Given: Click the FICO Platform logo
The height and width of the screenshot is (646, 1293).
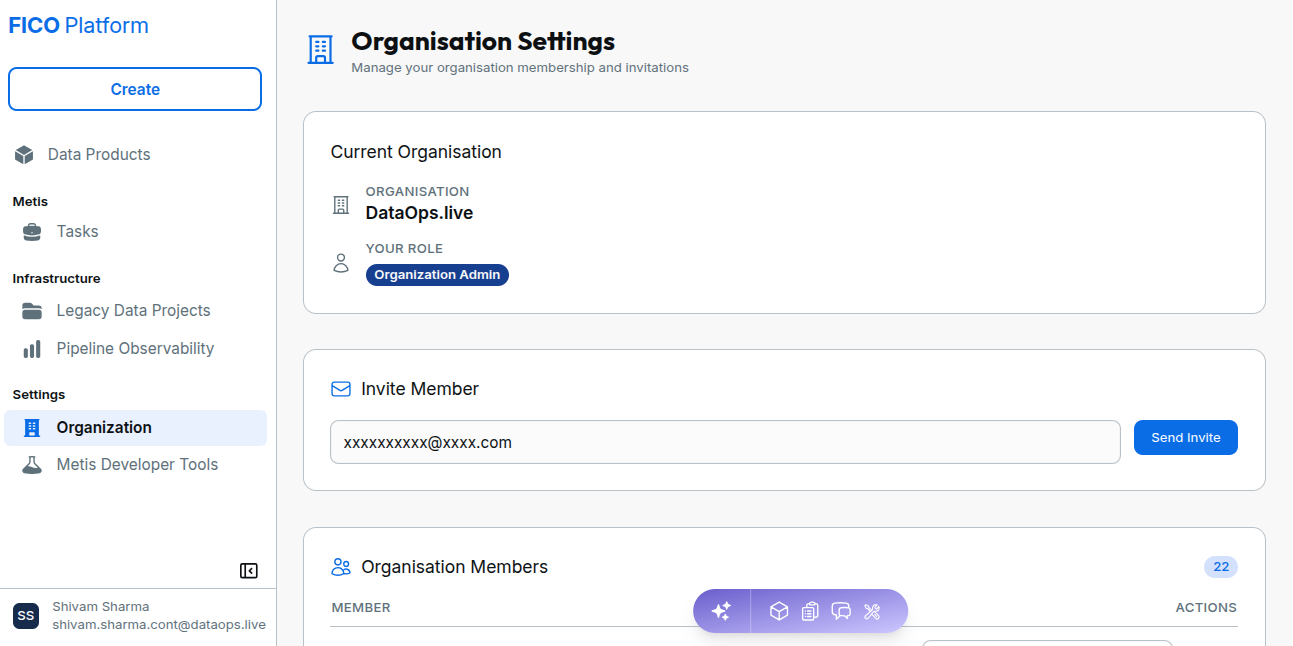Looking at the screenshot, I should point(79,26).
